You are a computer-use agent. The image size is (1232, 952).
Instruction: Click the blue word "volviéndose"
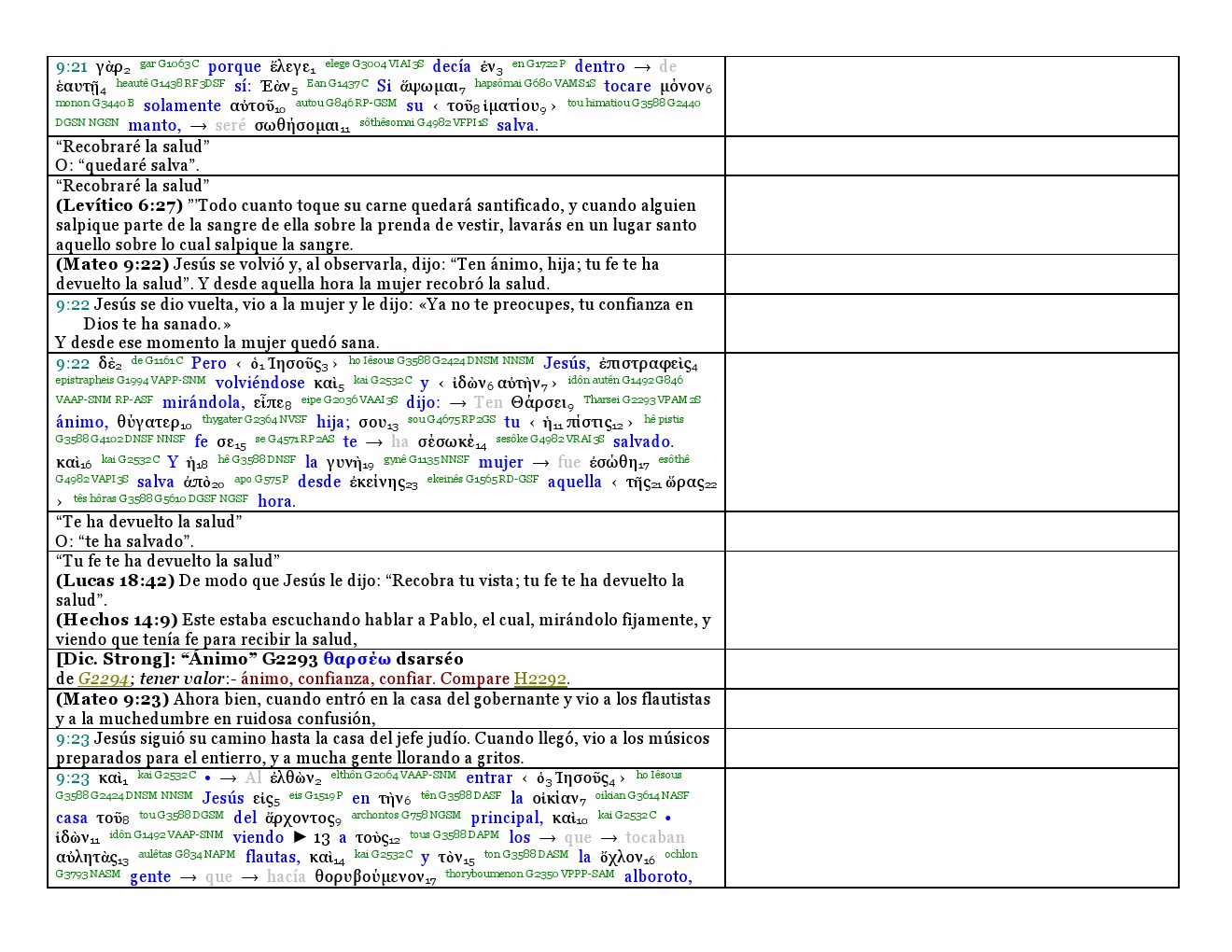[x=260, y=384]
